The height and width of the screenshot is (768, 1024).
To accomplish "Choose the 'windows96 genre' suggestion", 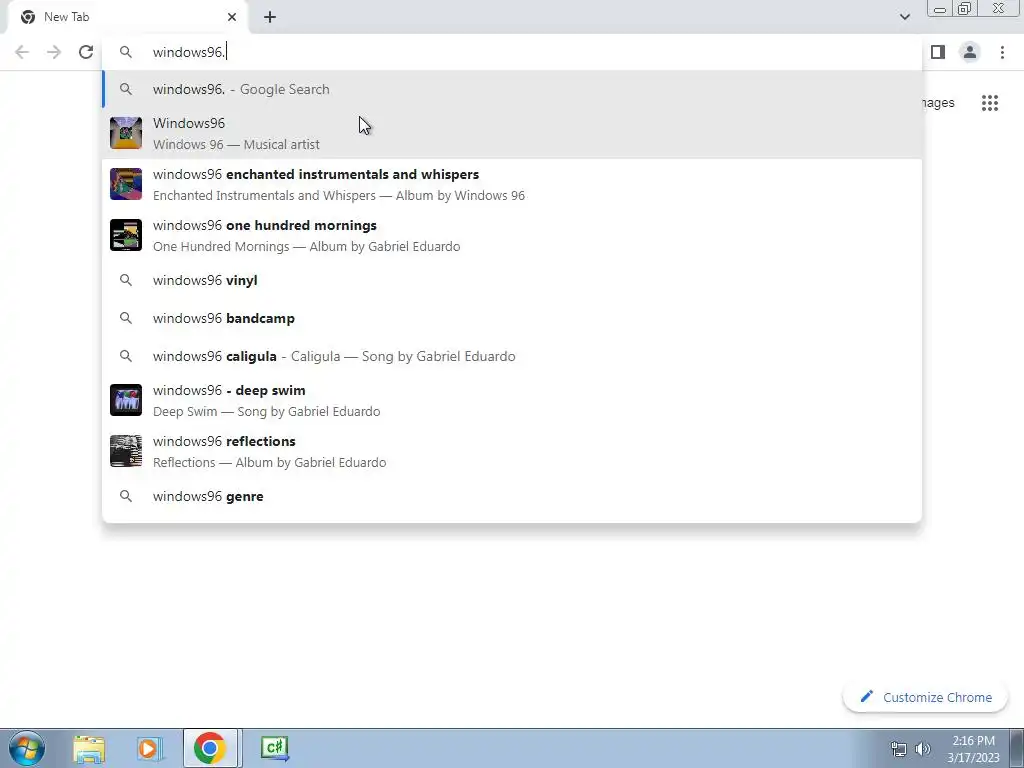I will pos(512,496).
